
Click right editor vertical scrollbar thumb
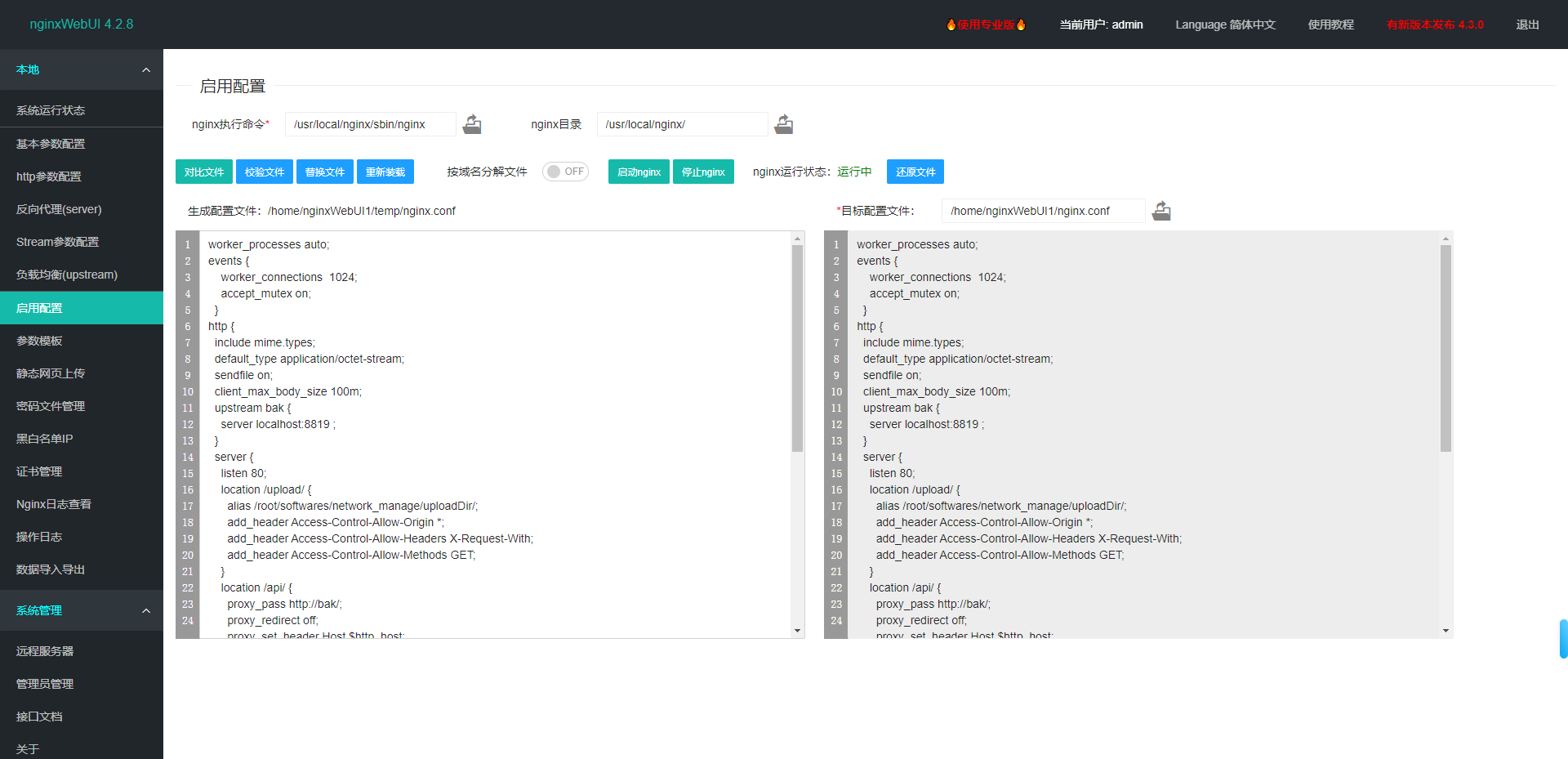click(x=1445, y=348)
